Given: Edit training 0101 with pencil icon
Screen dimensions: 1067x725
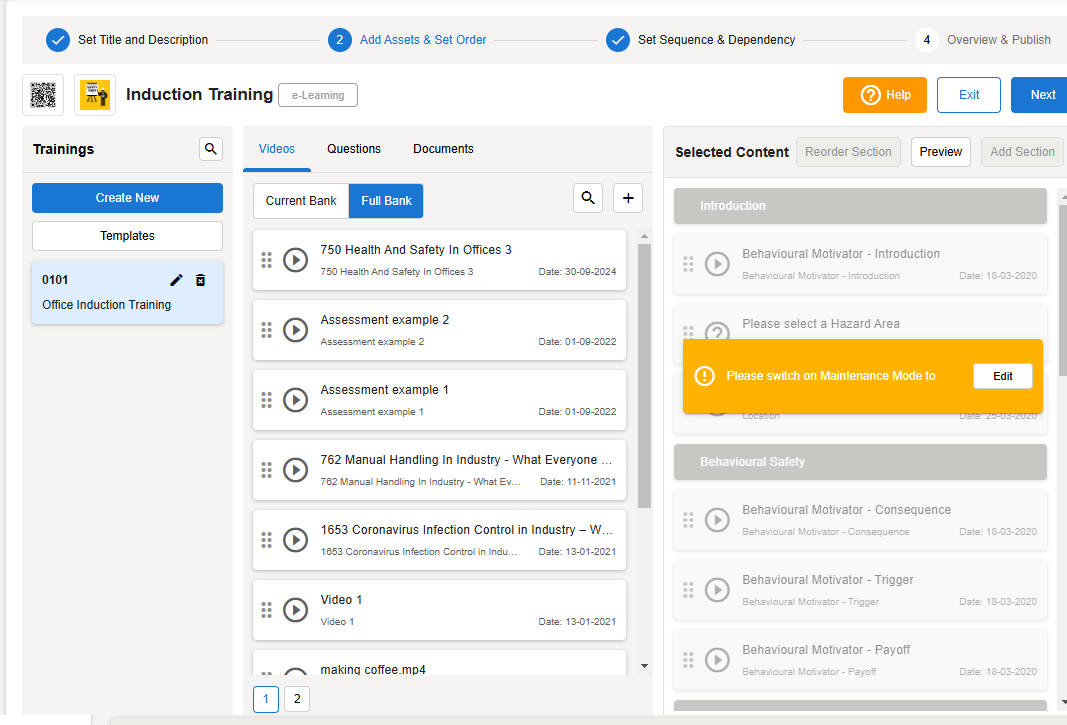Looking at the screenshot, I should tap(177, 280).
